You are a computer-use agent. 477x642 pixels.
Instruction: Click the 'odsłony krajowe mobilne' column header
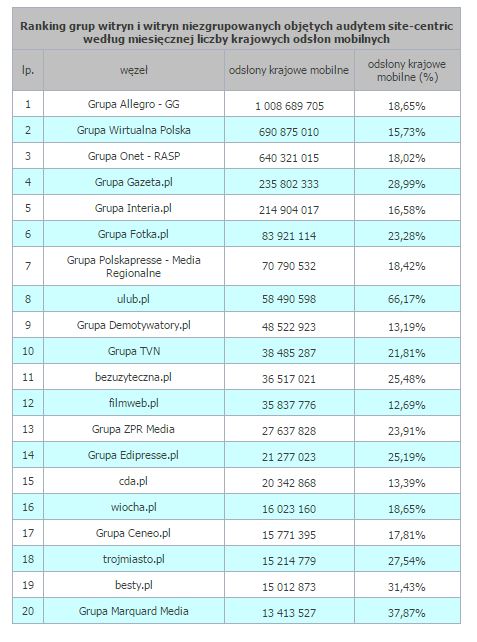289,70
